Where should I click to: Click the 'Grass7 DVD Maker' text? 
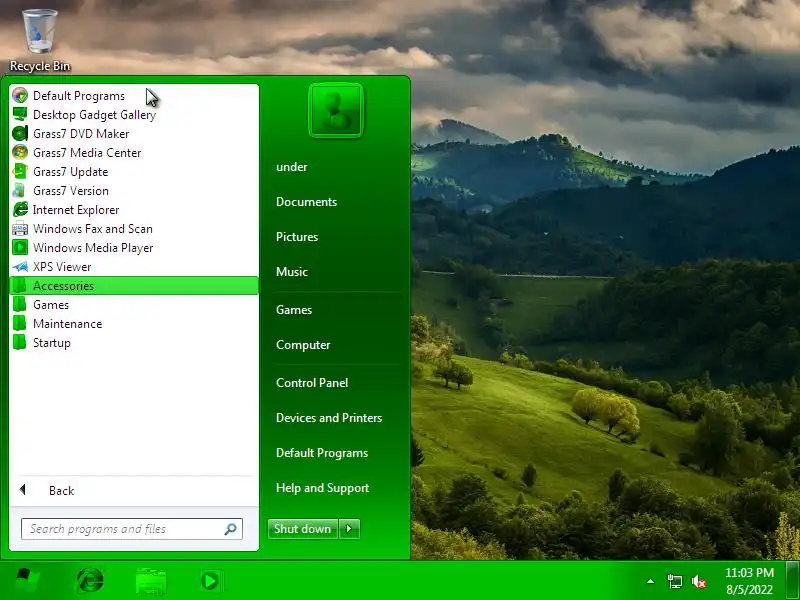click(x=81, y=134)
